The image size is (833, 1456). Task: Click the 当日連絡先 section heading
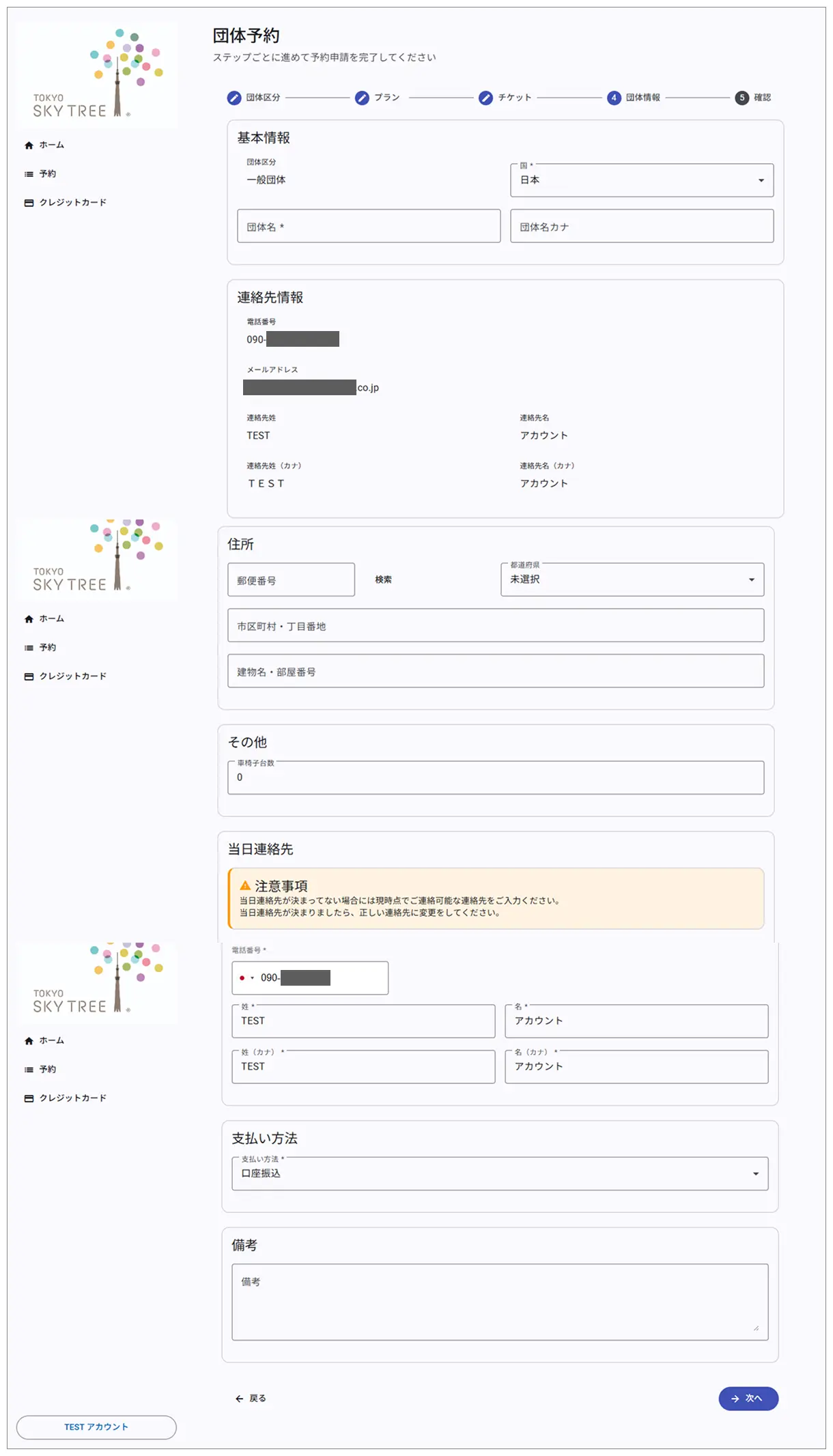click(x=260, y=849)
